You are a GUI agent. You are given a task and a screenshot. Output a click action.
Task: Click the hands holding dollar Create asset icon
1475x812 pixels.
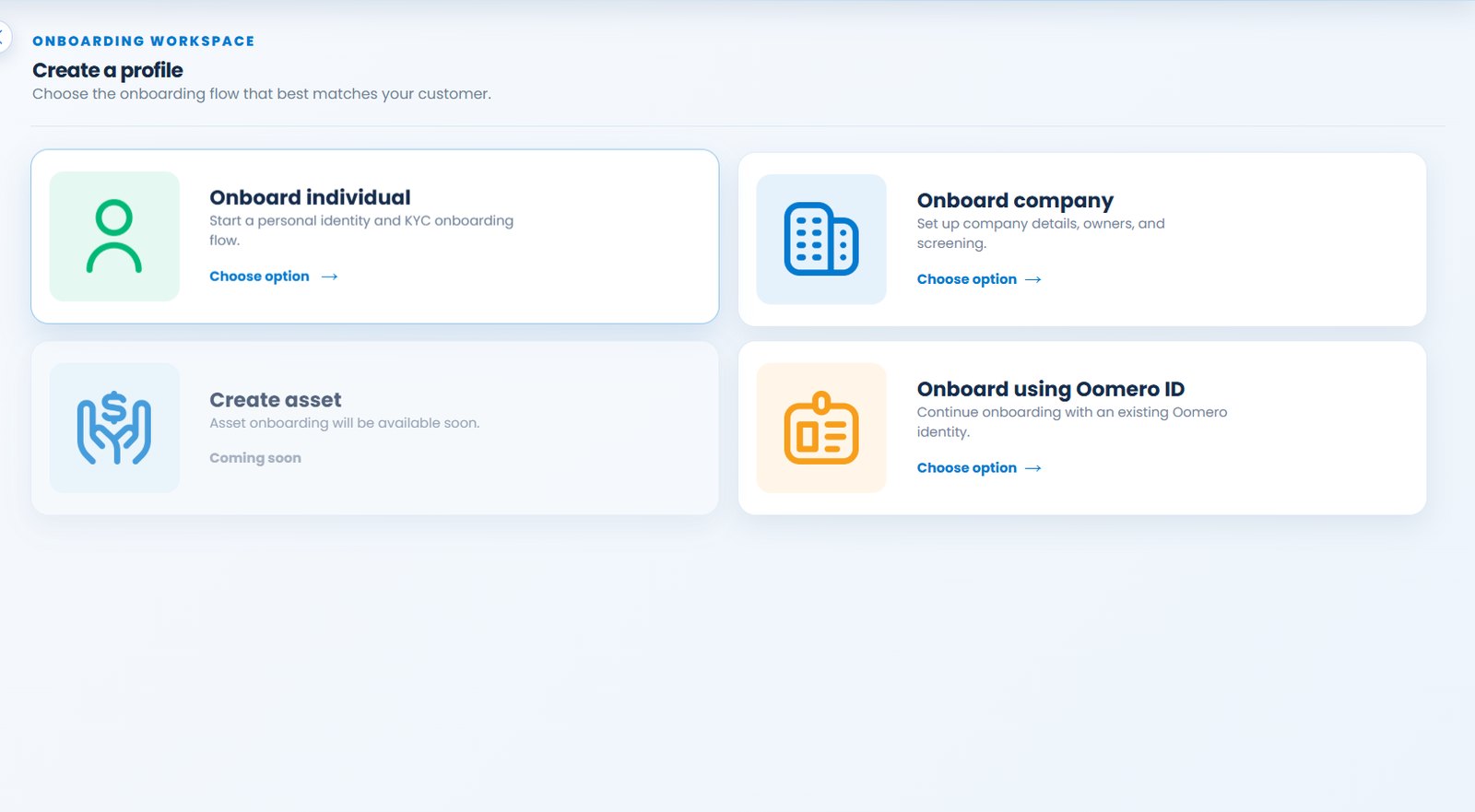pyautogui.click(x=114, y=428)
